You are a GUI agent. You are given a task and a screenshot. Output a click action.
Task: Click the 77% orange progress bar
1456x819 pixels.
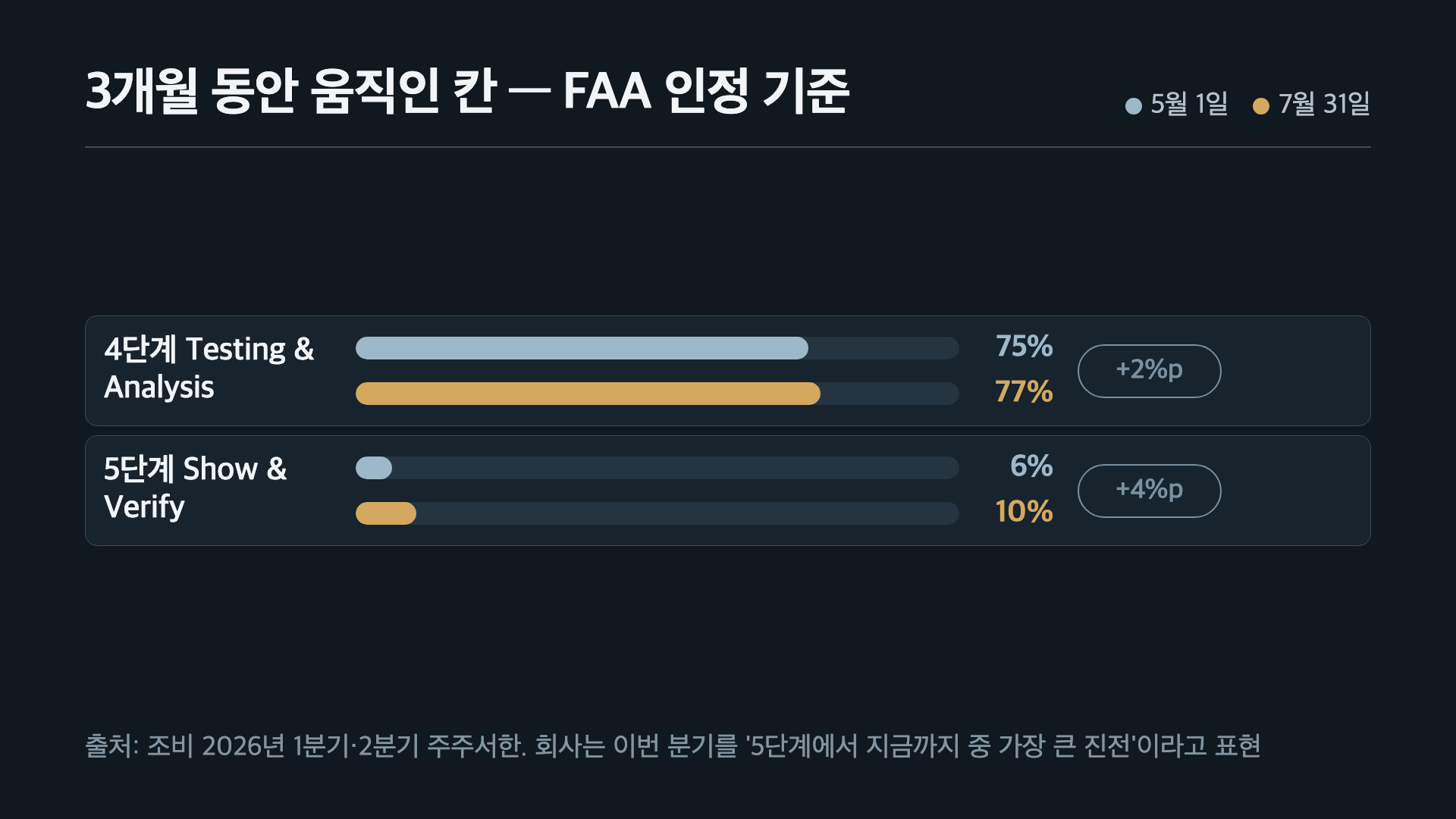588,394
